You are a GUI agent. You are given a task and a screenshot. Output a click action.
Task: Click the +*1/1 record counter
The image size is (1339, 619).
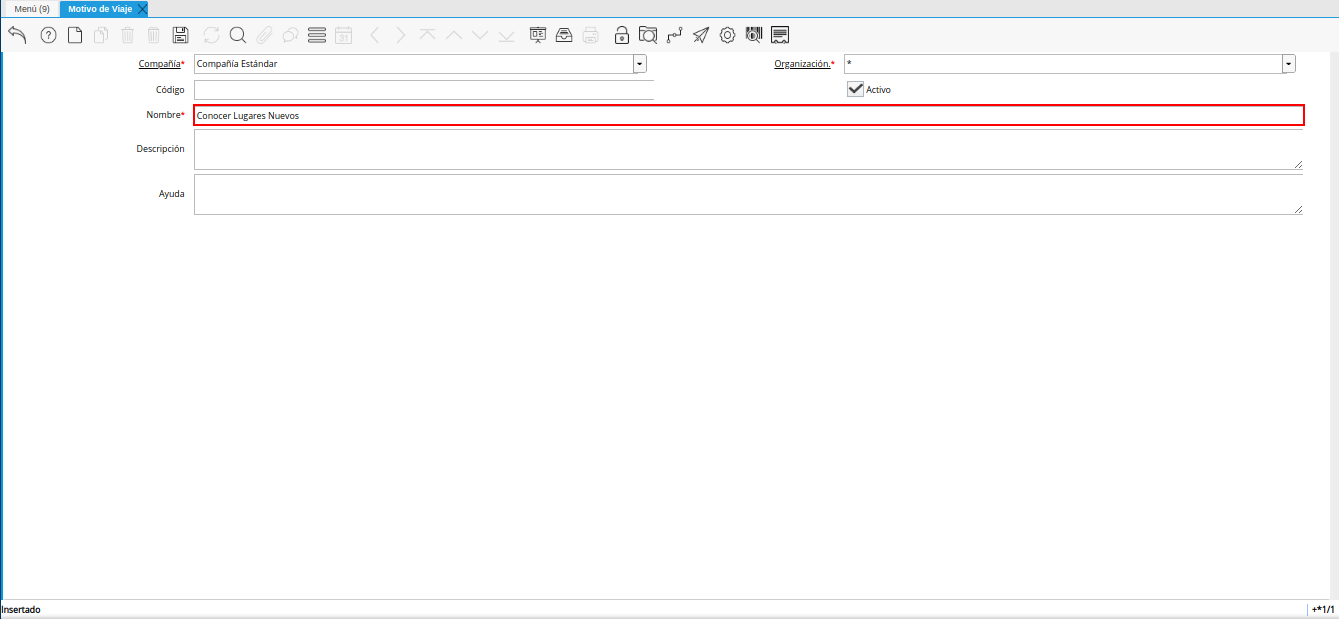(x=1323, y=609)
